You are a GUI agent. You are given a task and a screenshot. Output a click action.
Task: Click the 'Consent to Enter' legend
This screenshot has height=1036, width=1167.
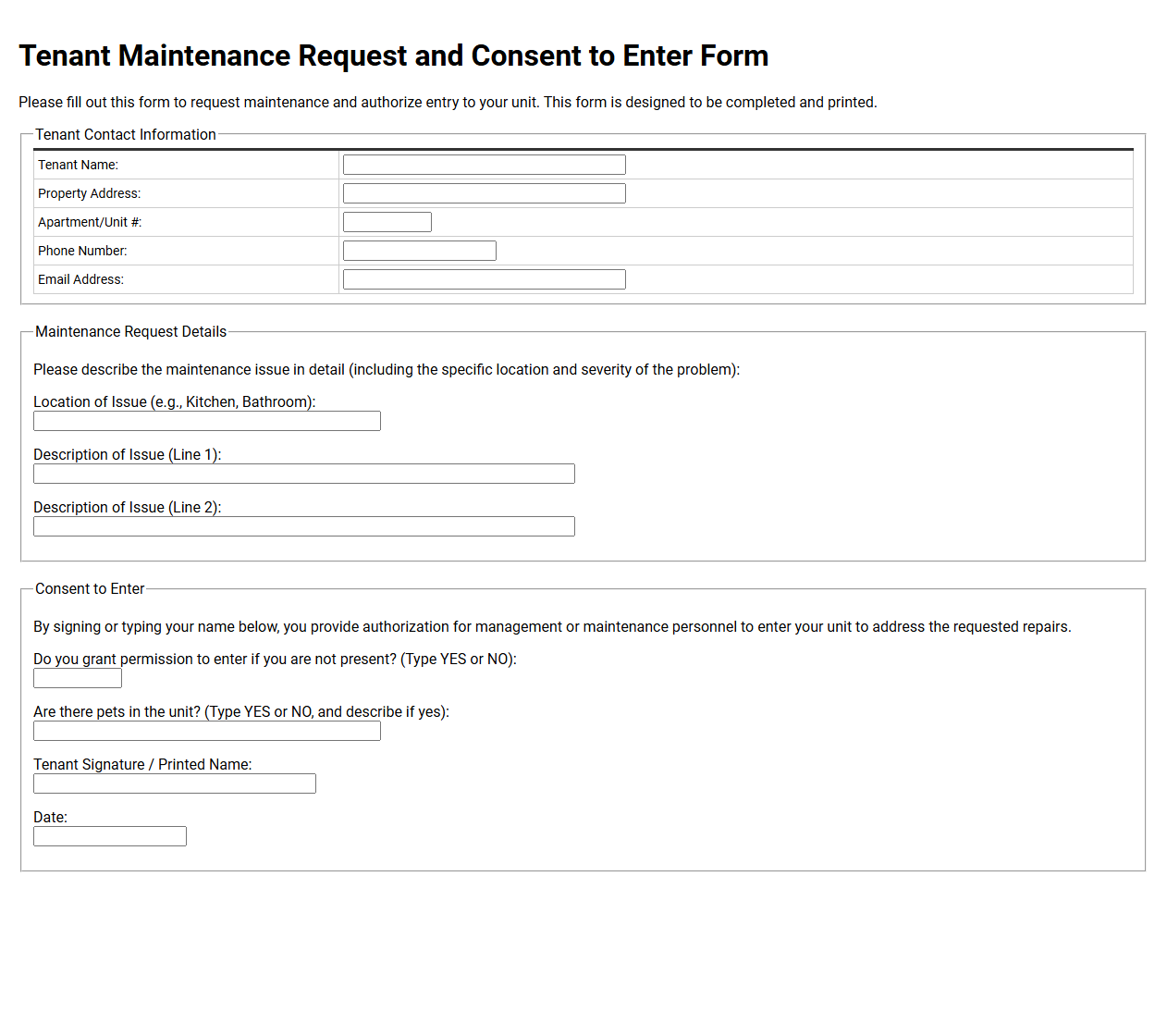pyautogui.click(x=90, y=588)
